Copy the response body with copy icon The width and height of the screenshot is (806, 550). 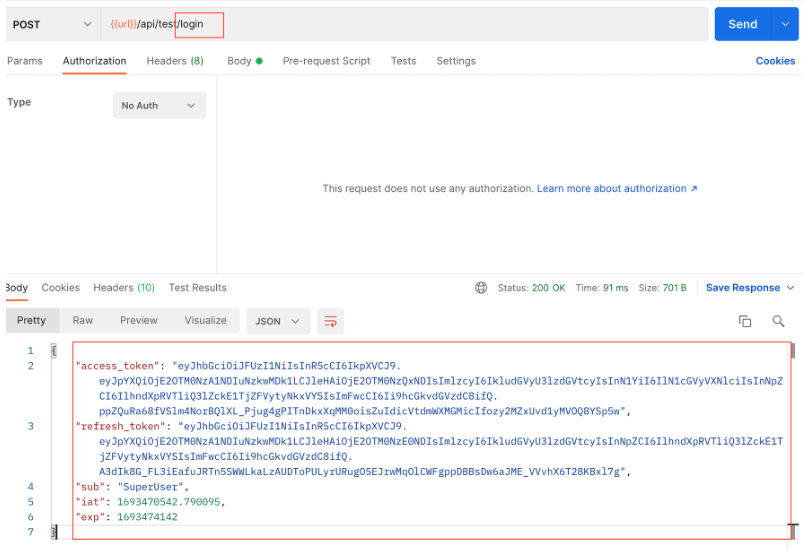click(745, 321)
